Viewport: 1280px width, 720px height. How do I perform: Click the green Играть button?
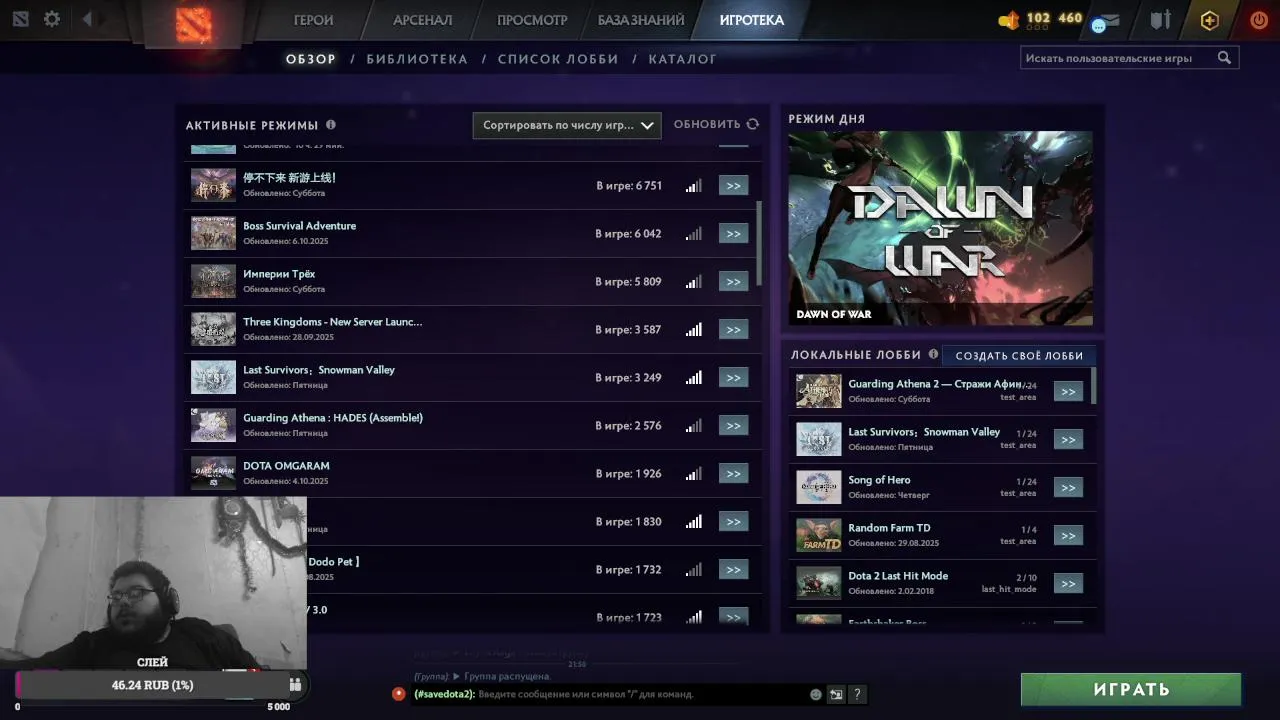click(x=1131, y=689)
